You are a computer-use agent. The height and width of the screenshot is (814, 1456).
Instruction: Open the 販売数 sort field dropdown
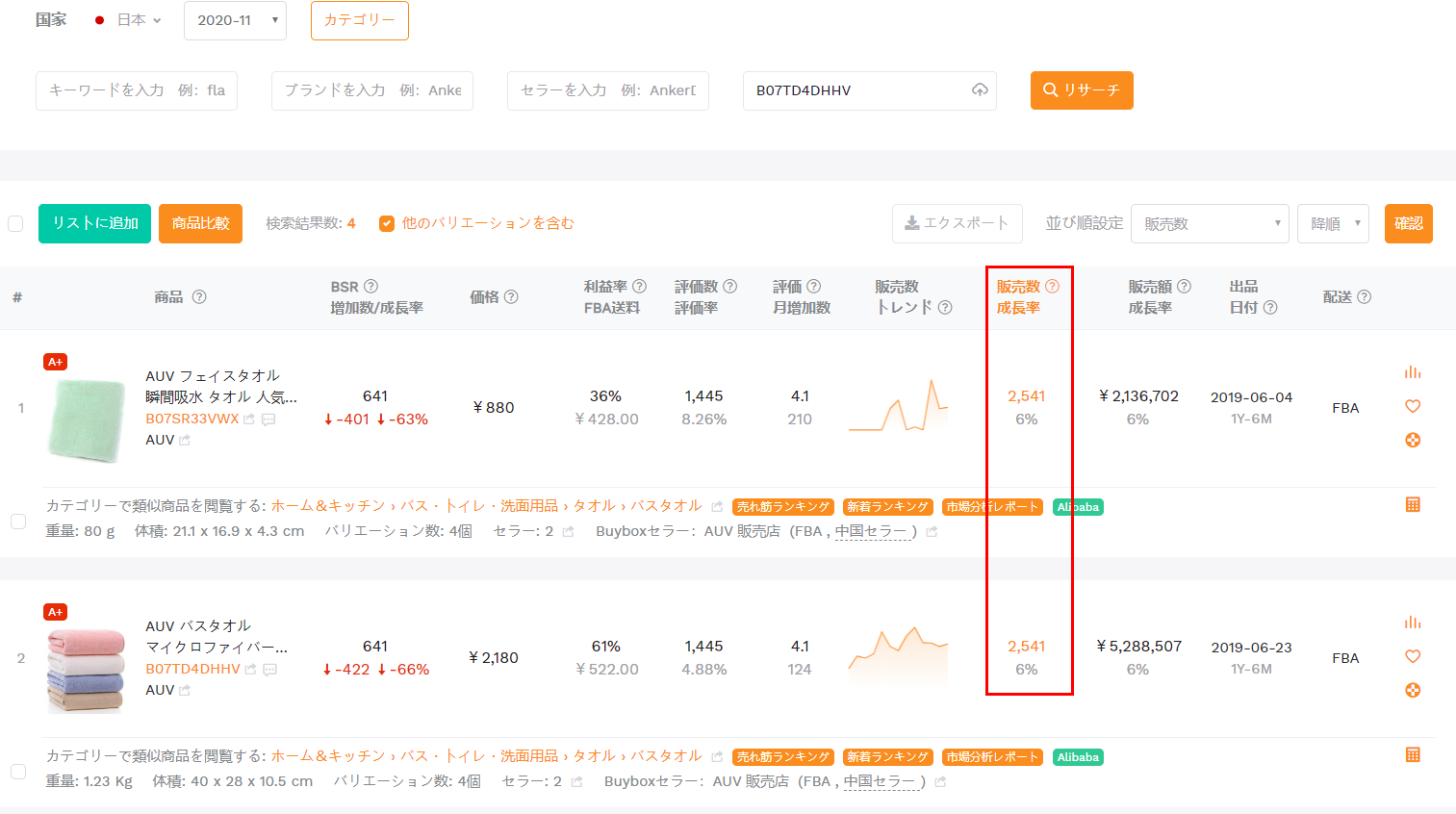click(x=1210, y=223)
